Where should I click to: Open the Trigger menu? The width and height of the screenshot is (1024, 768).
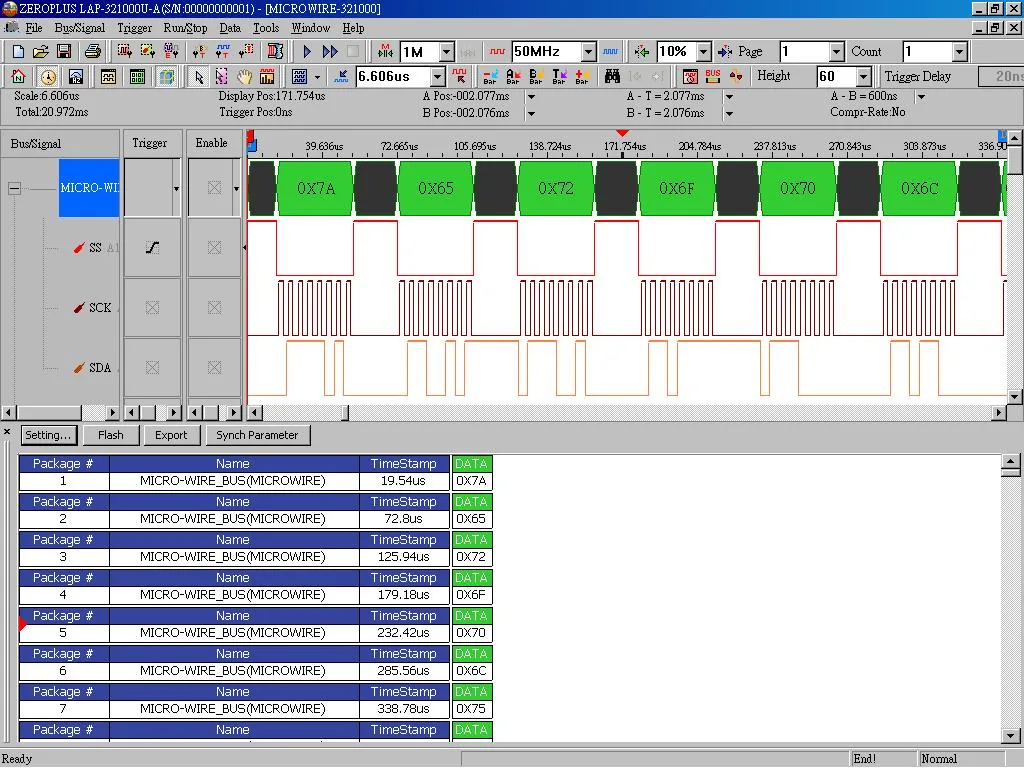[135, 28]
